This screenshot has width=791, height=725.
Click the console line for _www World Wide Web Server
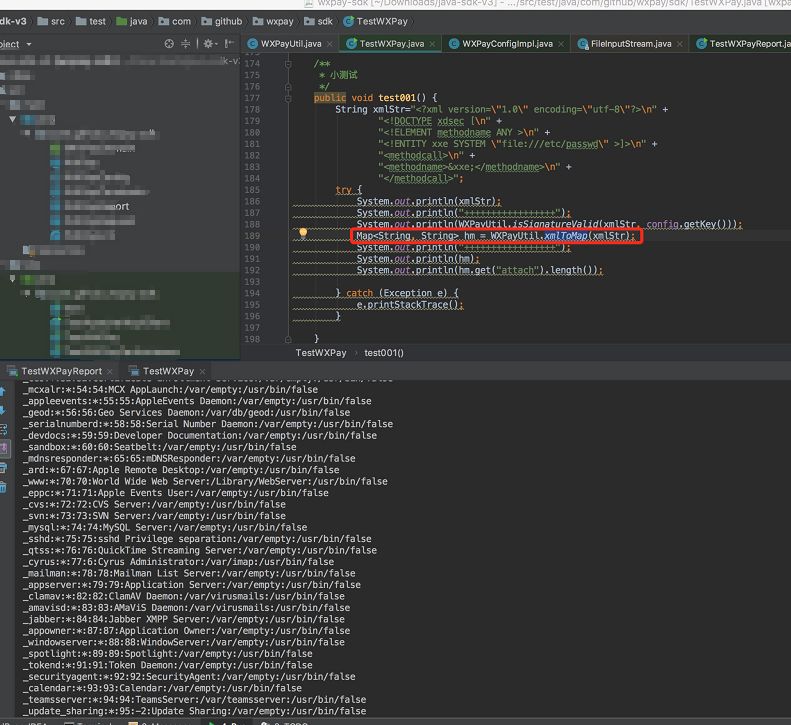point(205,482)
